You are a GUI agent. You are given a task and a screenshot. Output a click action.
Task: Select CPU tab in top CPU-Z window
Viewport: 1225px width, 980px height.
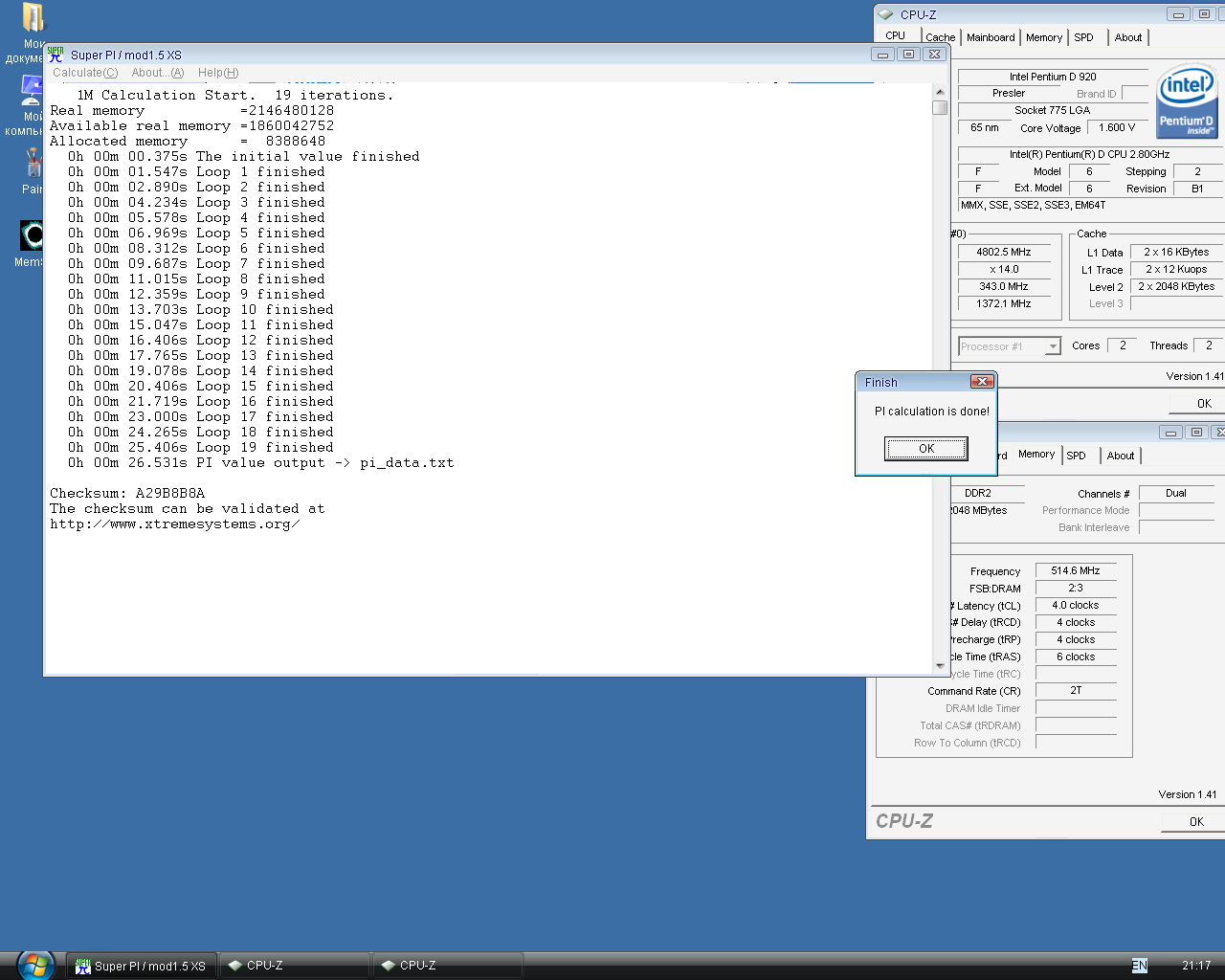pos(896,35)
